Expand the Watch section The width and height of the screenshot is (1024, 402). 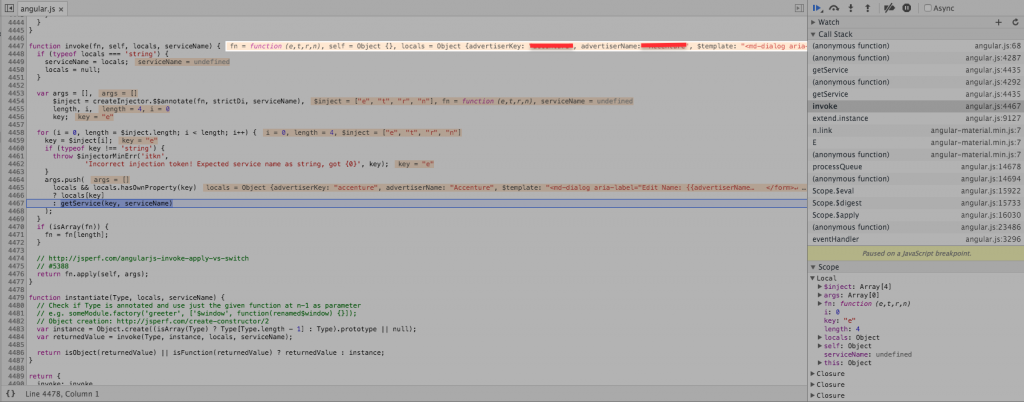click(x=813, y=22)
